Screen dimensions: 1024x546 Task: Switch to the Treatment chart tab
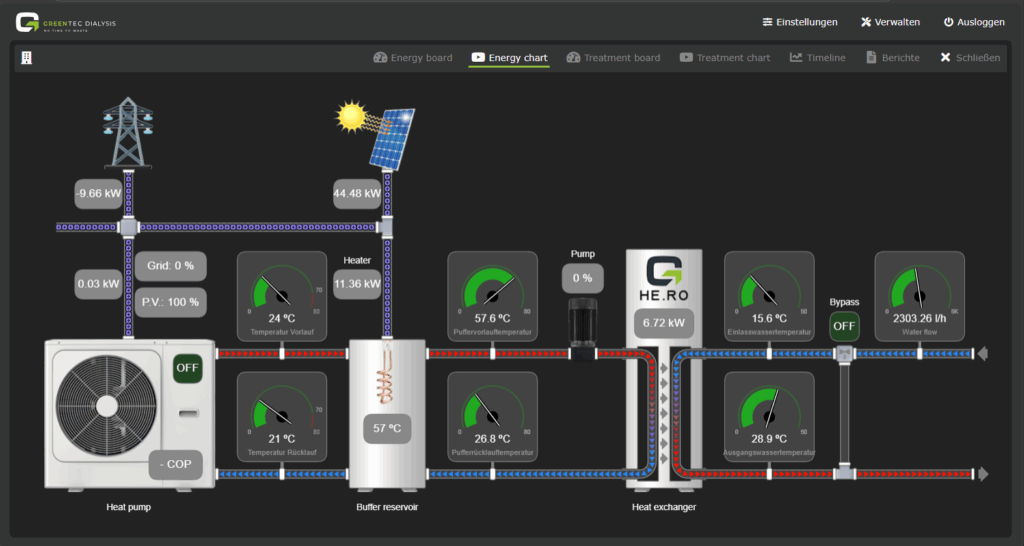(x=724, y=58)
